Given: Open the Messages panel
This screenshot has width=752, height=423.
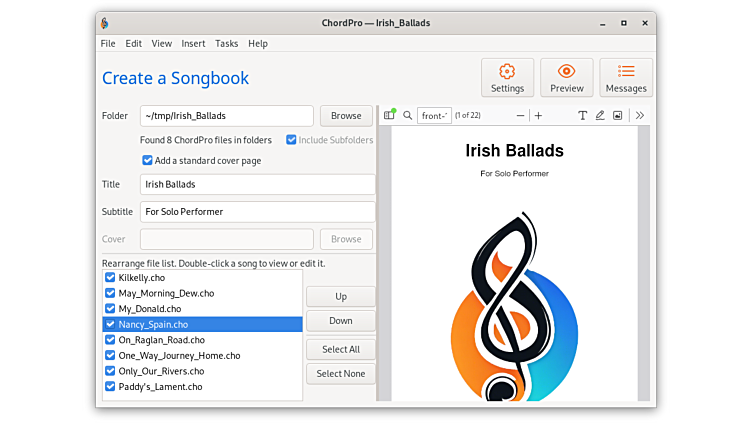Looking at the screenshot, I should tap(626, 77).
